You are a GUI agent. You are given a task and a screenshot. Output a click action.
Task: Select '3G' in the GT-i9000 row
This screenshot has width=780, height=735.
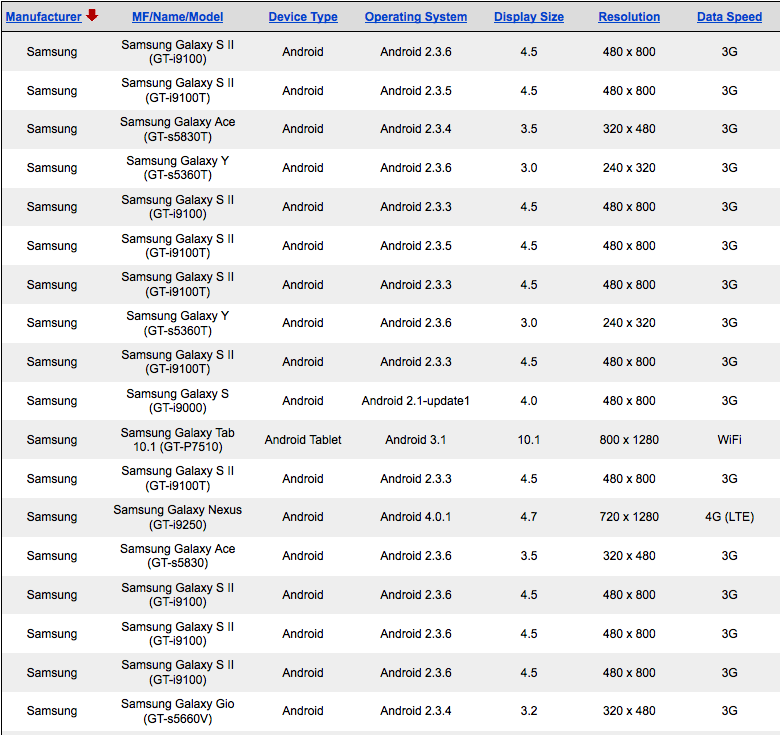point(729,401)
